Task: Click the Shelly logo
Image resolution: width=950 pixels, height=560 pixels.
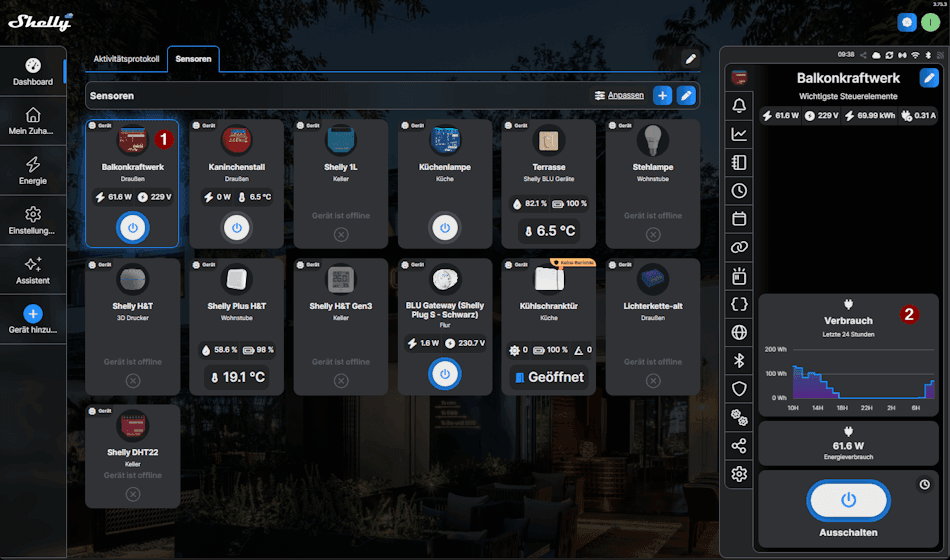Action: (x=40, y=22)
